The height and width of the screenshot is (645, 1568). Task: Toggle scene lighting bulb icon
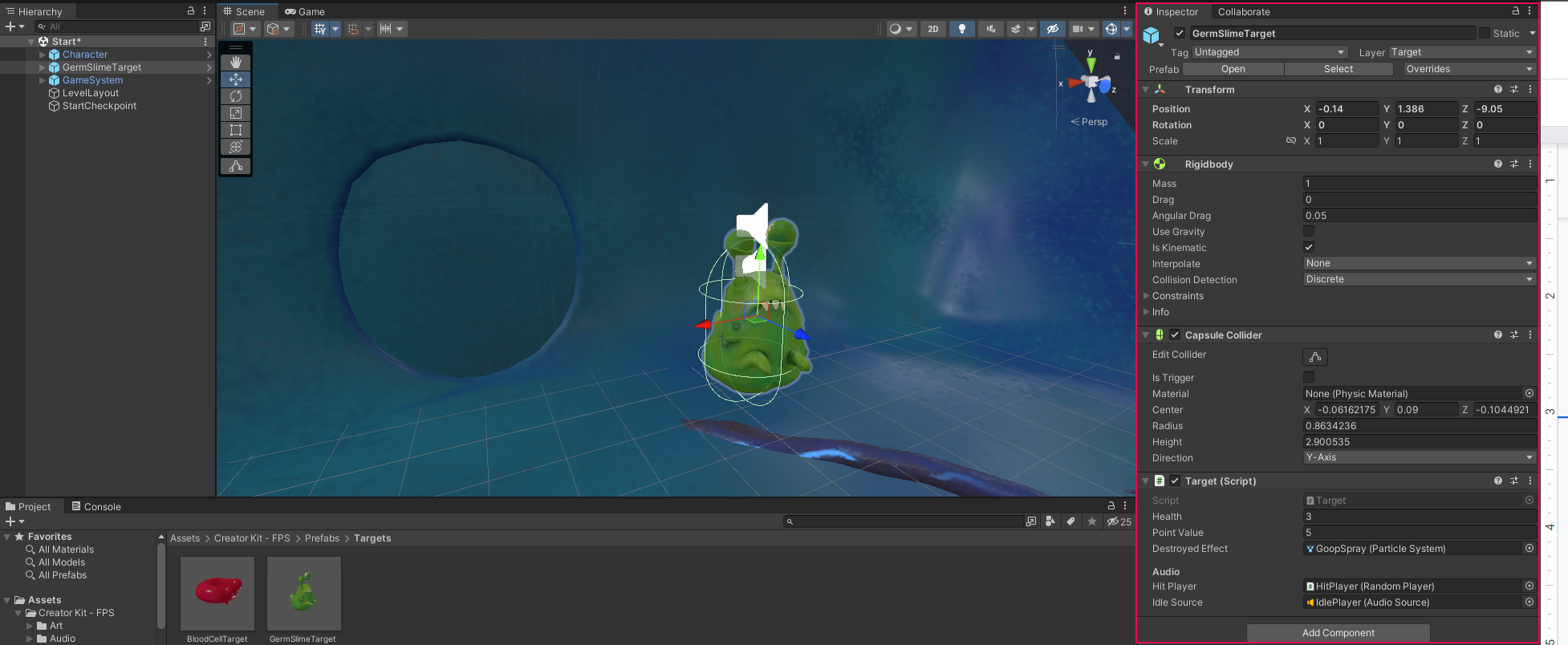(961, 29)
